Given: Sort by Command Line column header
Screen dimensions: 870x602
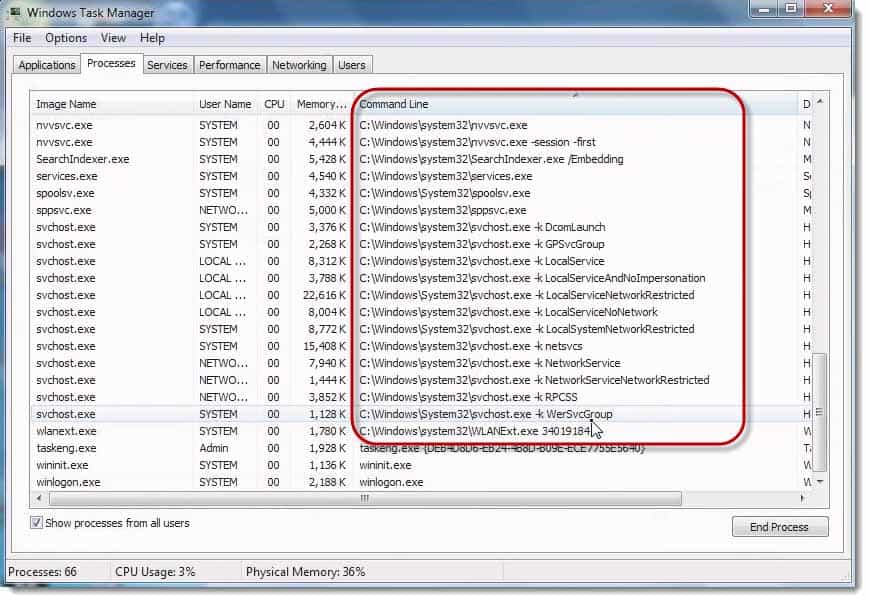Looking at the screenshot, I should 575,104.
